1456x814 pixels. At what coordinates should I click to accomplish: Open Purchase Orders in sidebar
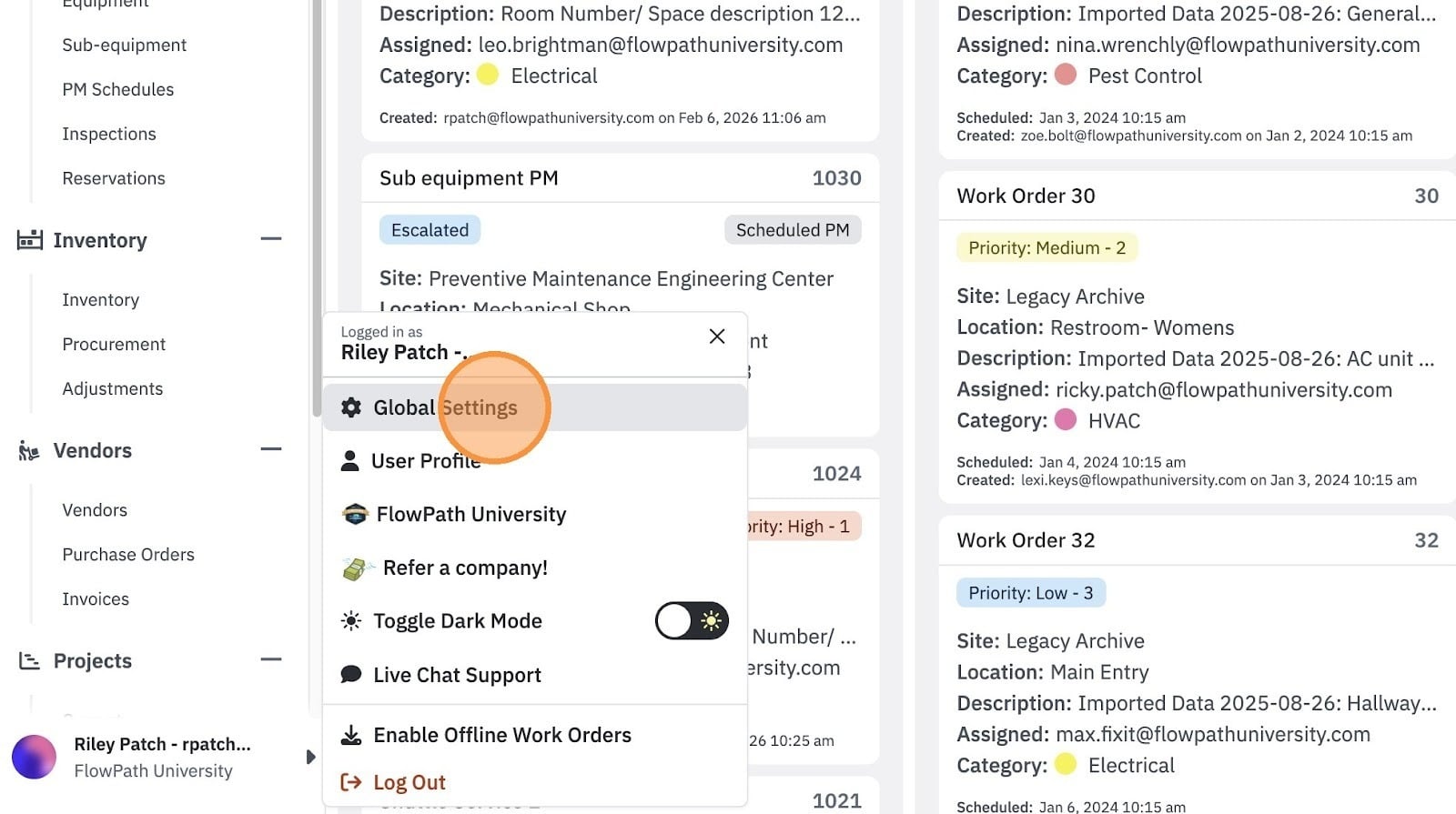[128, 555]
